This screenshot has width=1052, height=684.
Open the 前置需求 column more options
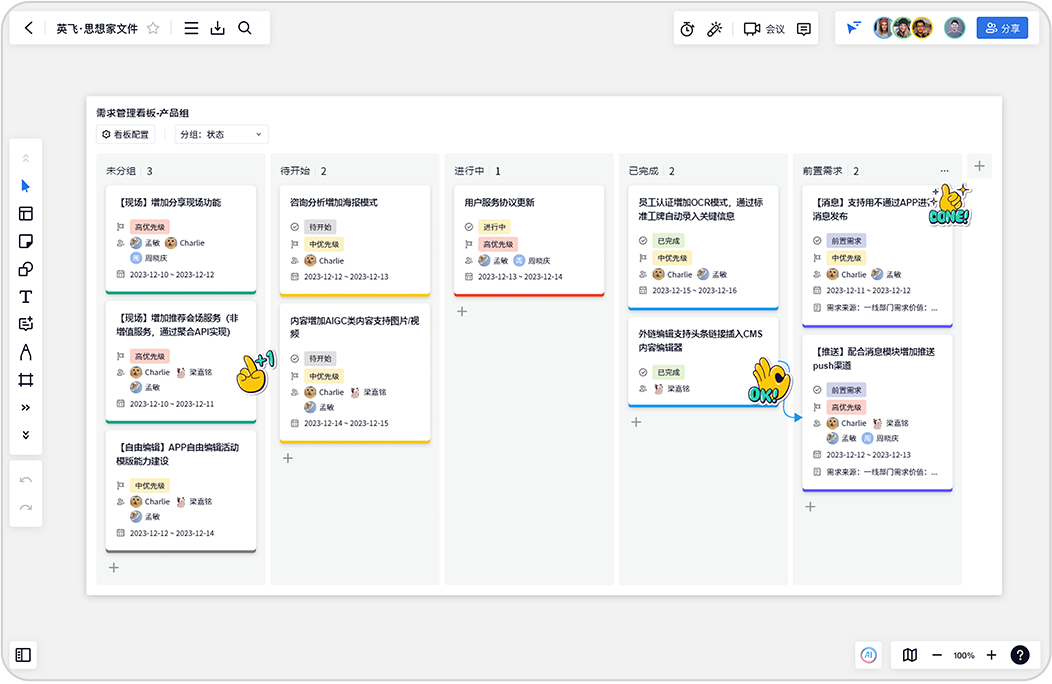945,170
